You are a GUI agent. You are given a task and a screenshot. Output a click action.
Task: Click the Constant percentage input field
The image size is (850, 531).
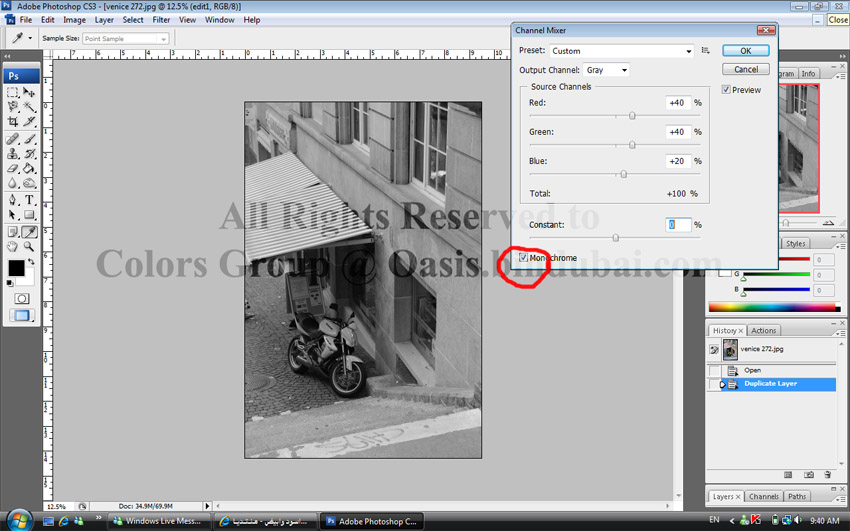(678, 225)
